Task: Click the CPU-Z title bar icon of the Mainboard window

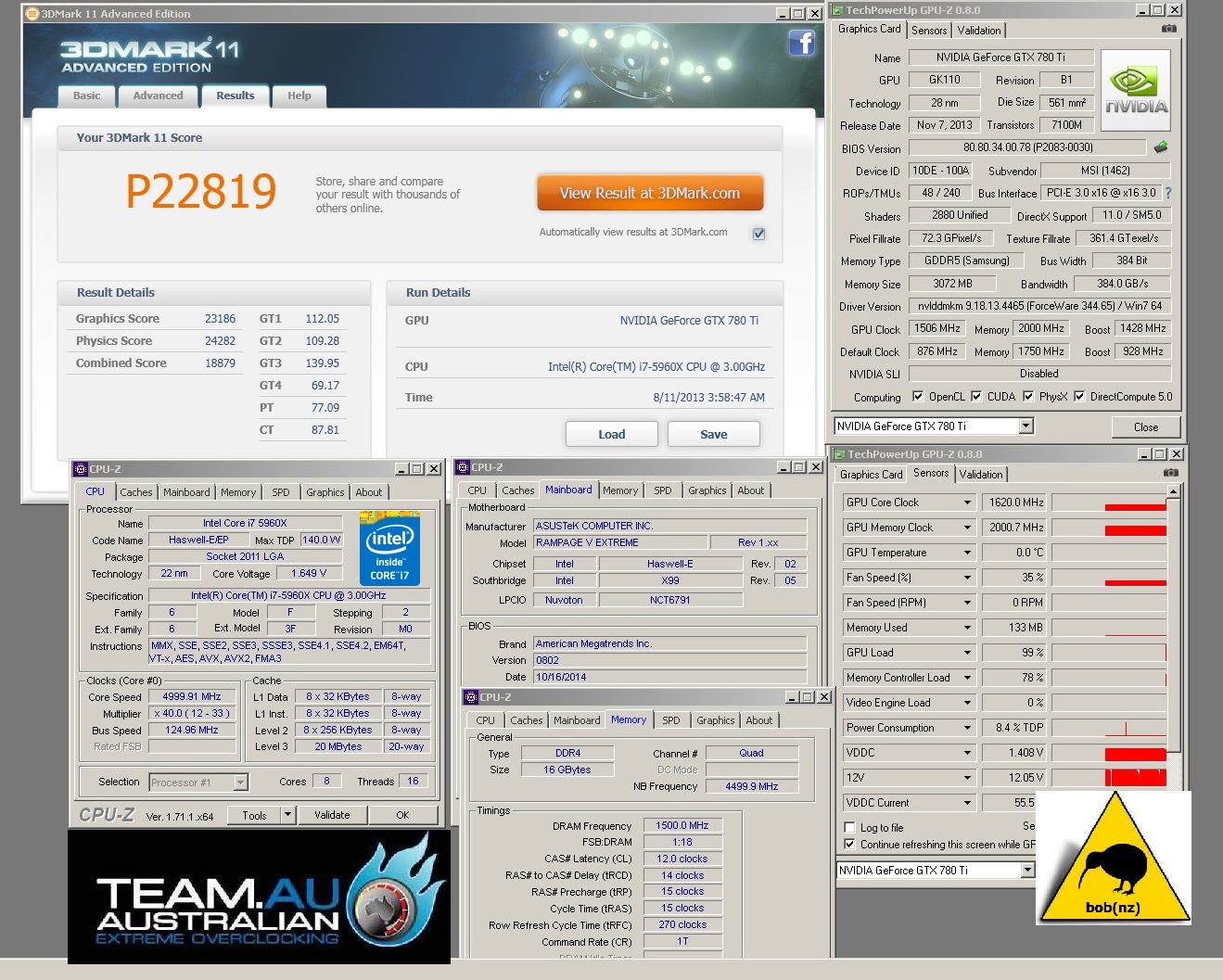Action: point(463,467)
